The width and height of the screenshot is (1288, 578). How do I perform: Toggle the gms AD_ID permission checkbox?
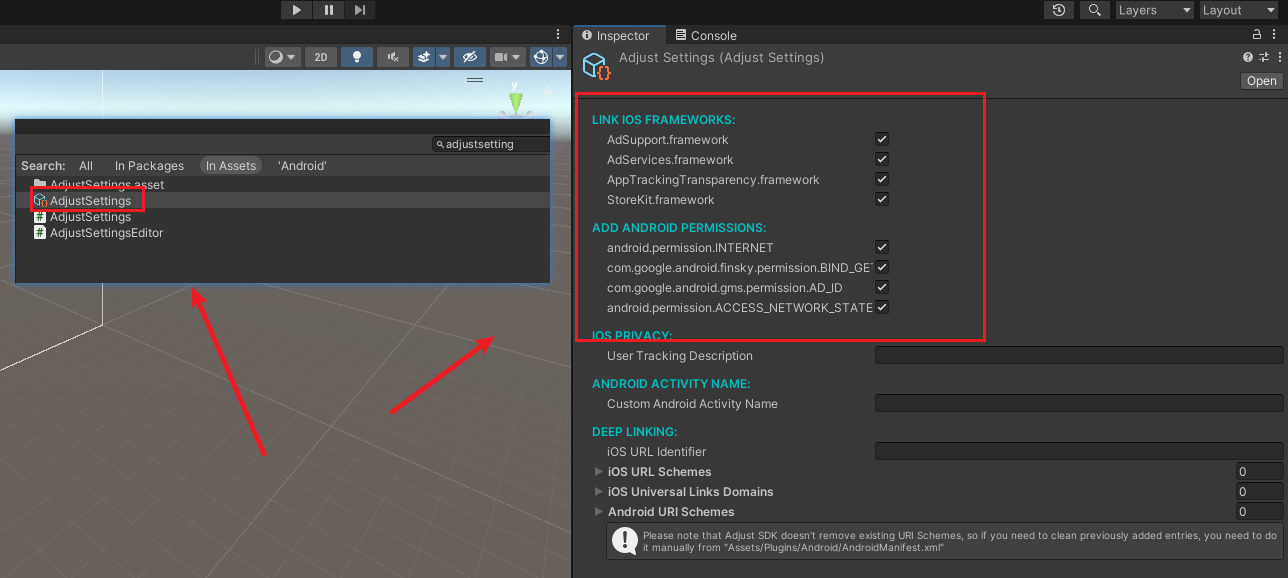pos(881,287)
